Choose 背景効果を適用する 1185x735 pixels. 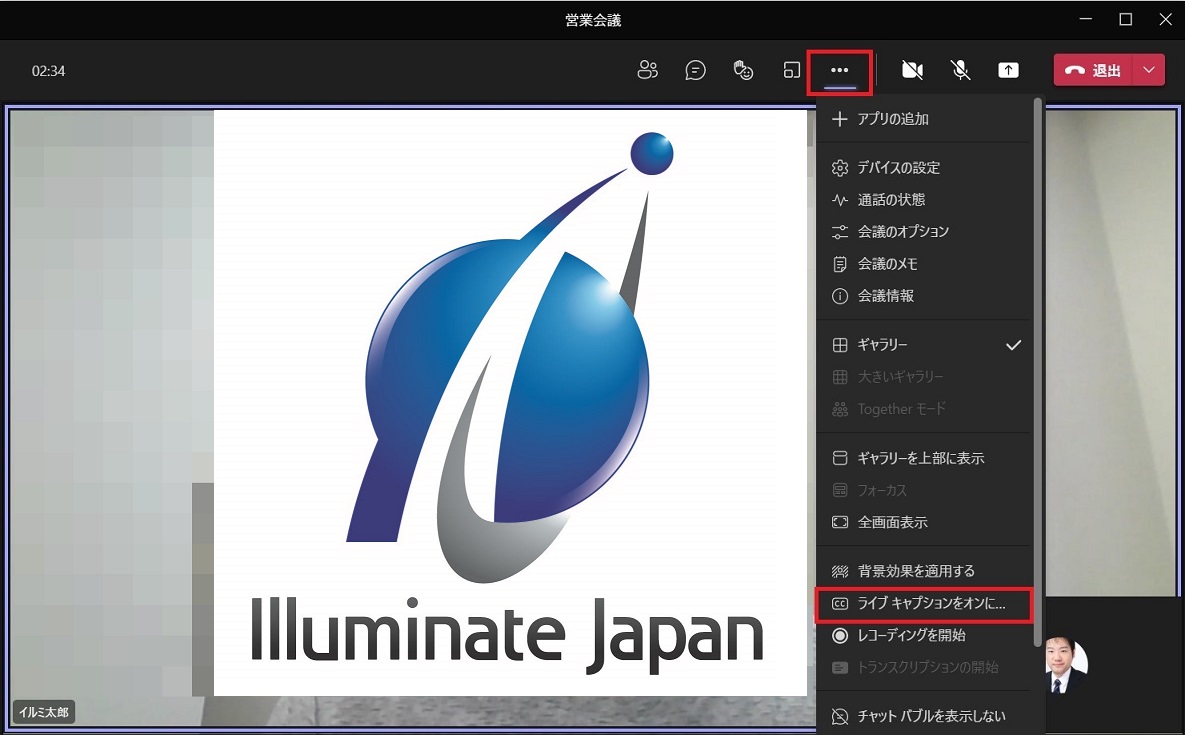click(923, 571)
